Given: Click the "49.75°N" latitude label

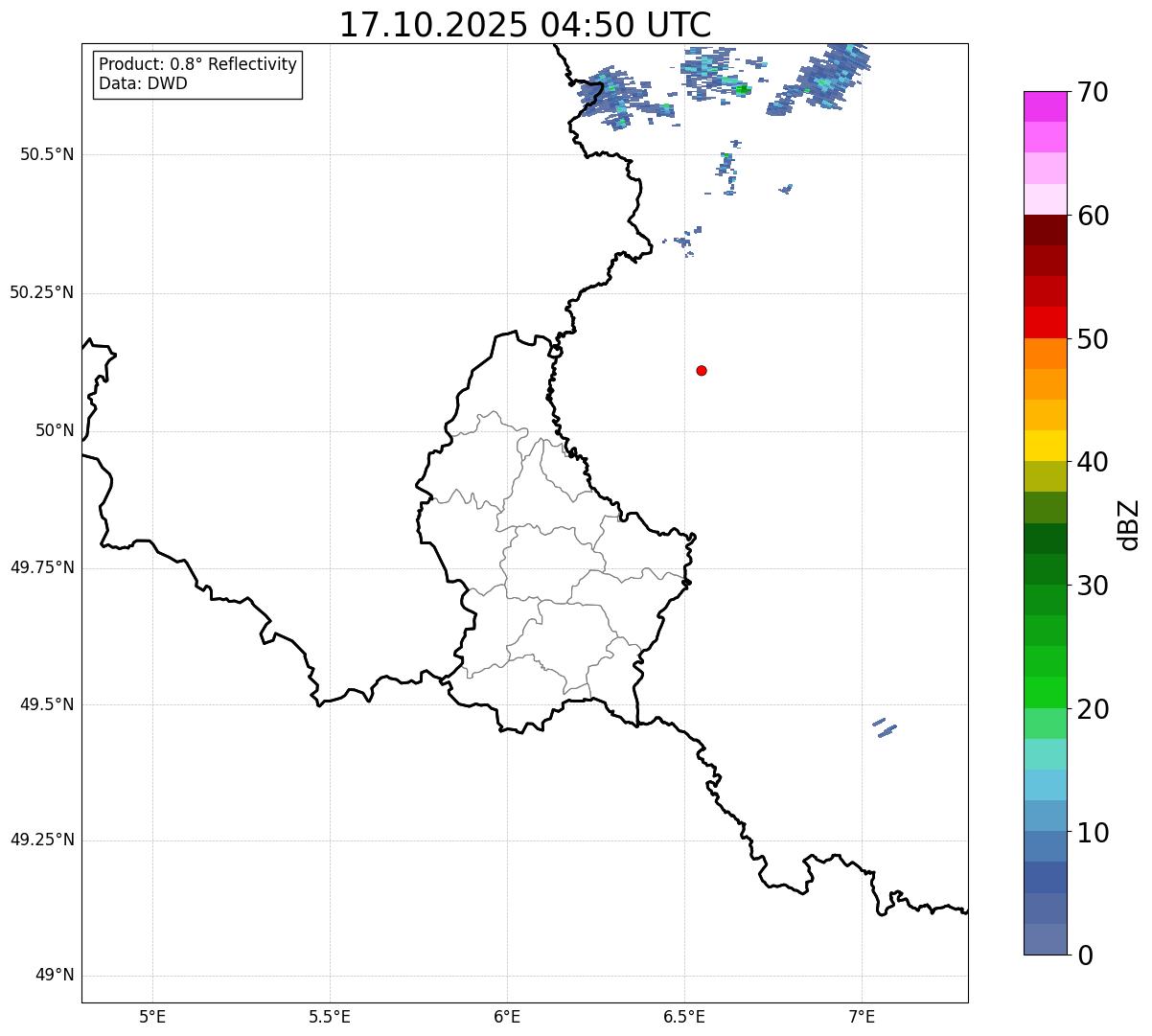Looking at the screenshot, I should (x=42, y=567).
